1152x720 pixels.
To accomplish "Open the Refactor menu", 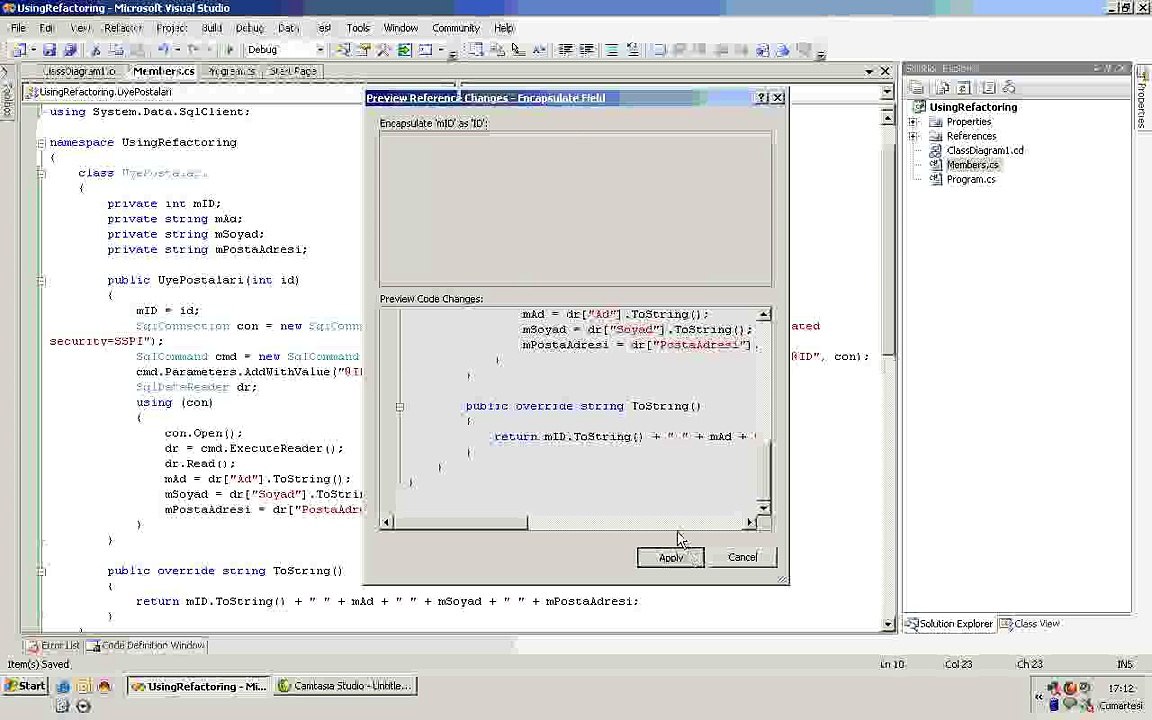I will click(123, 28).
